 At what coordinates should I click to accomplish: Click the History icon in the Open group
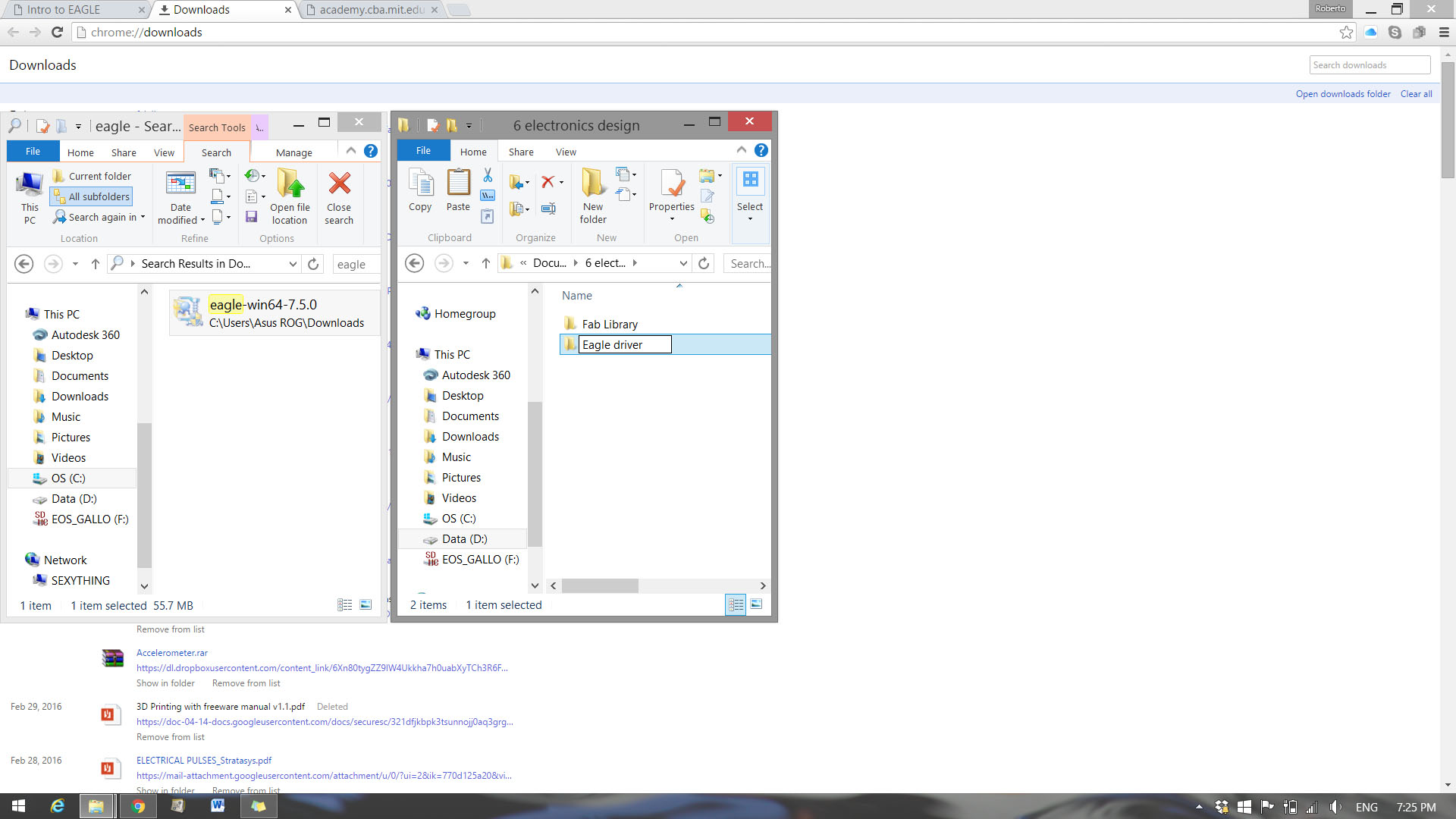(707, 218)
